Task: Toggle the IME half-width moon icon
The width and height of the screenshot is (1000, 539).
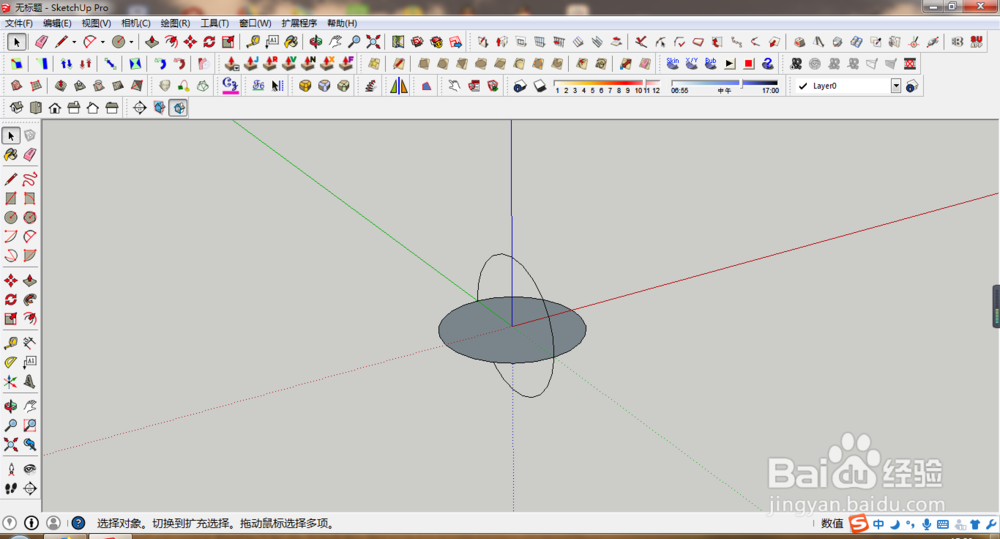Action: coord(895,524)
